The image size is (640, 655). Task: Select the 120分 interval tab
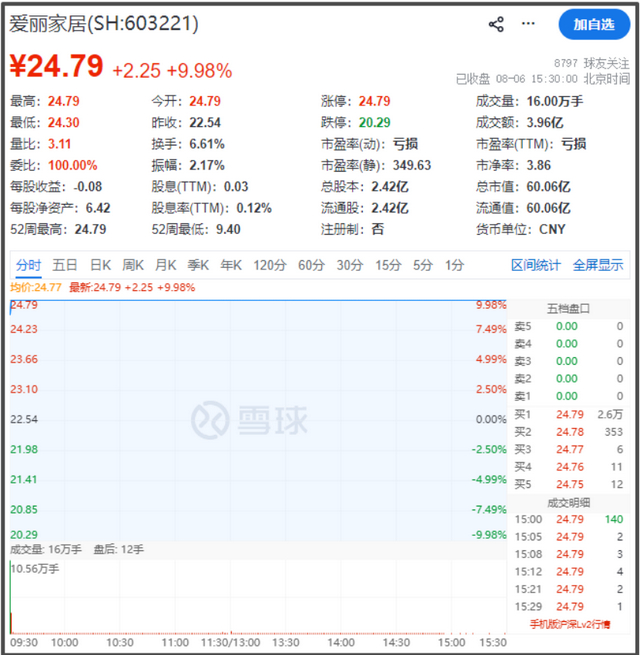270,265
